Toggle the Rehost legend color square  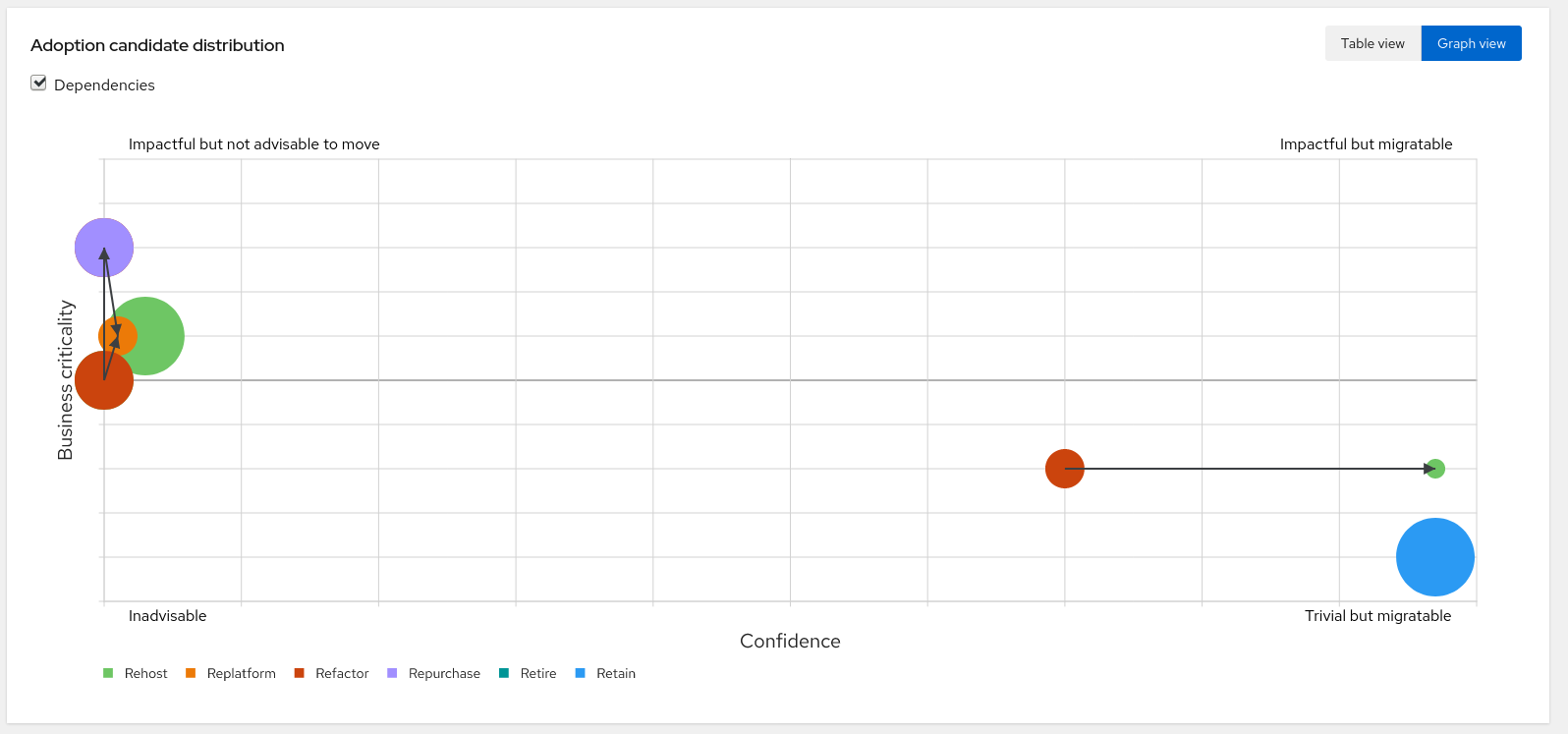[108, 673]
